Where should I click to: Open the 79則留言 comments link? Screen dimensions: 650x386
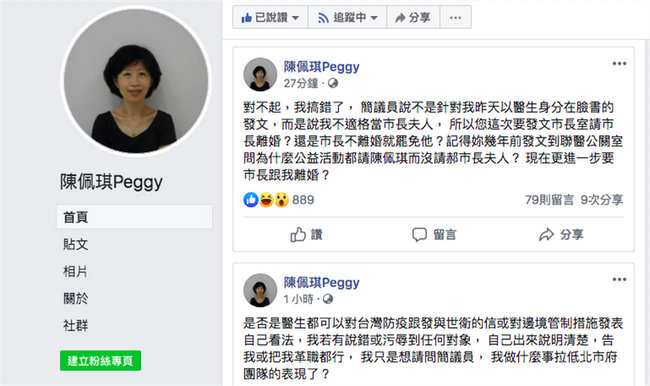click(x=549, y=200)
